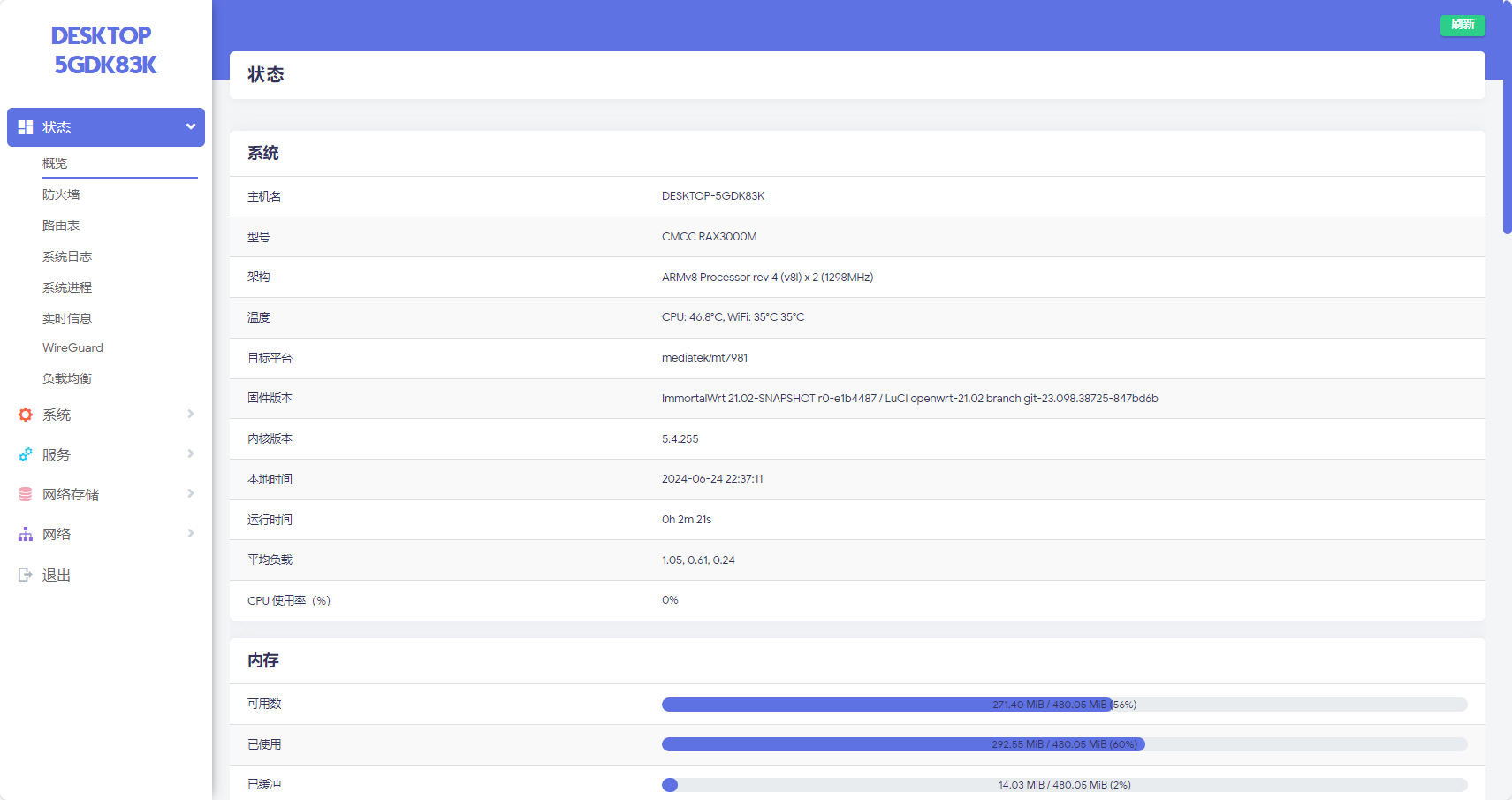Click the DESKTOP 5GDK83K hostname logo
1512x800 pixels.
[103, 50]
